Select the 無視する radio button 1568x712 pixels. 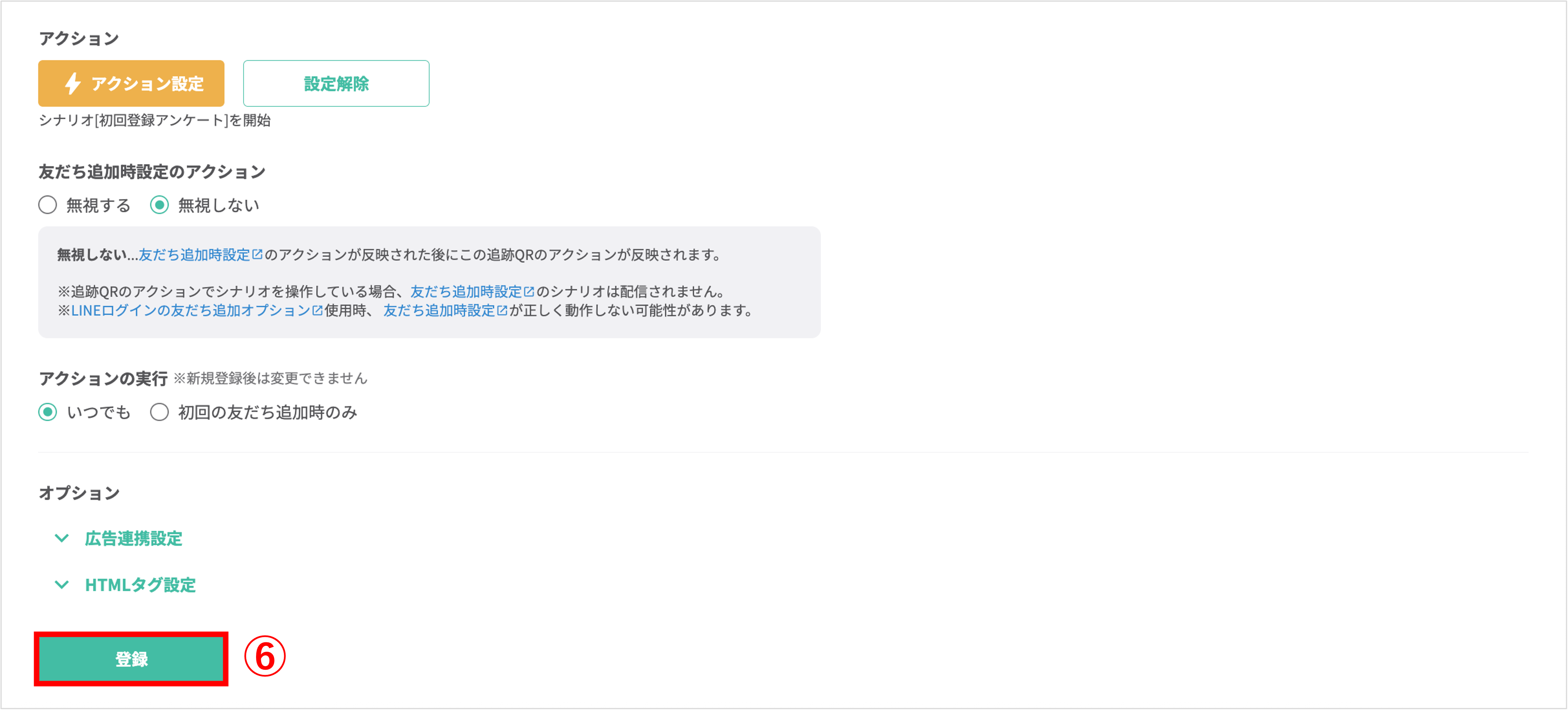click(x=47, y=205)
